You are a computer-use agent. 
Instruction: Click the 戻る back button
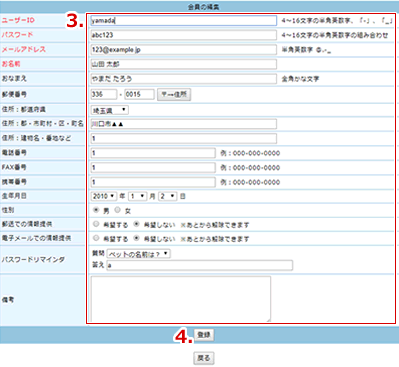(204, 358)
